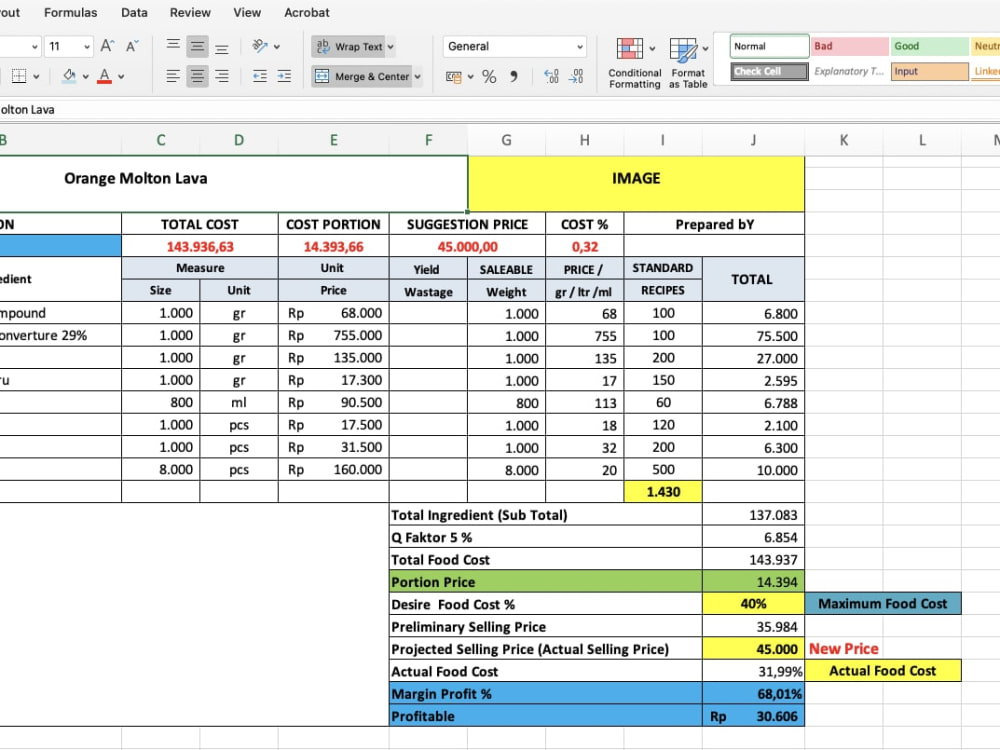Click the formula bar text
Image resolution: width=1000 pixels, height=750 pixels.
[x=27, y=110]
